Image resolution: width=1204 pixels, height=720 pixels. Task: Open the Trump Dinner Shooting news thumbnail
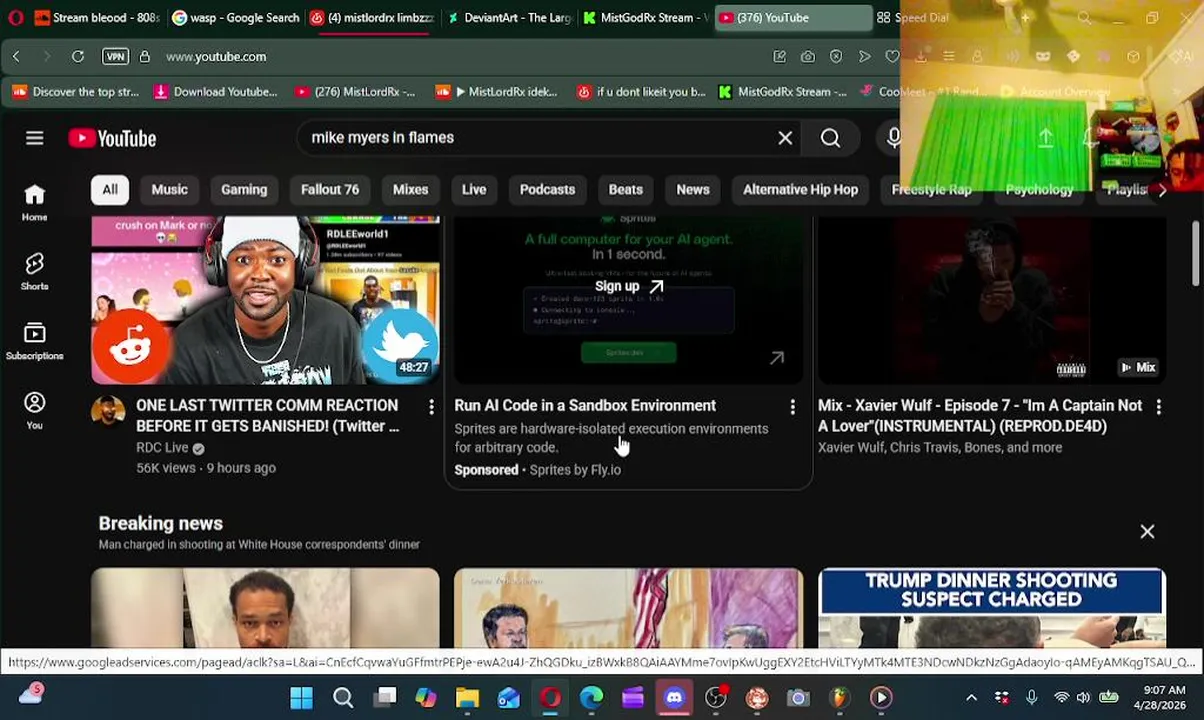click(992, 608)
